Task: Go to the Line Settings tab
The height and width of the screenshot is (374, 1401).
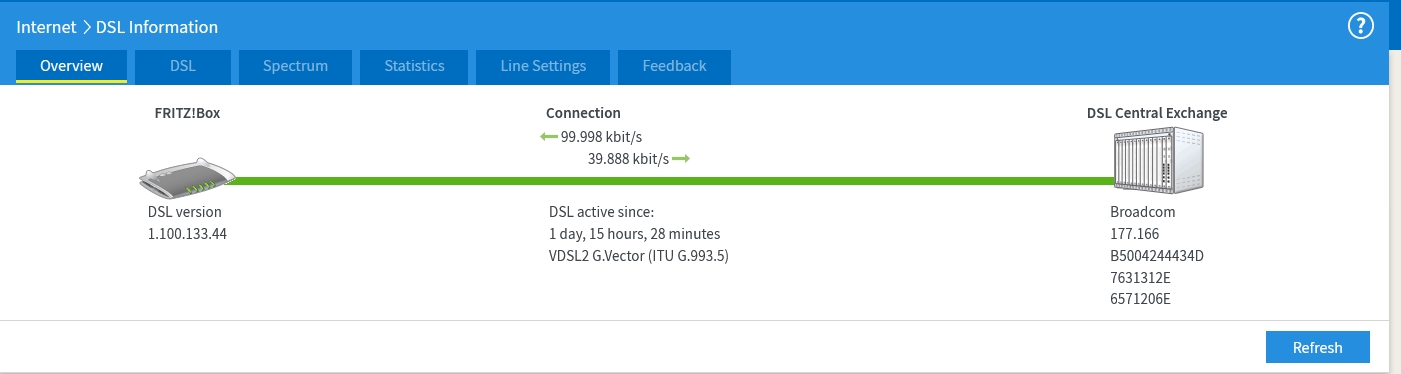Action: click(543, 66)
